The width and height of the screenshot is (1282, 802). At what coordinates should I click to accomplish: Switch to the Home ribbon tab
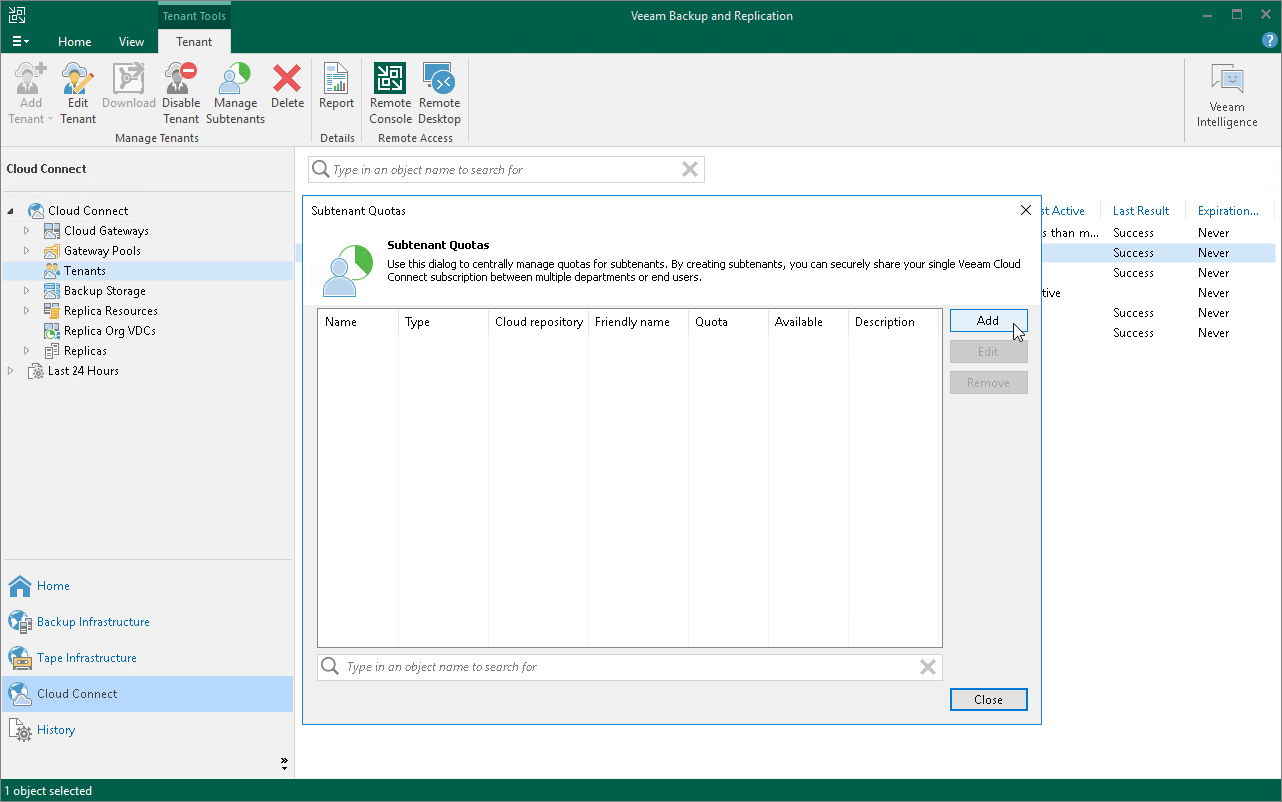point(75,42)
